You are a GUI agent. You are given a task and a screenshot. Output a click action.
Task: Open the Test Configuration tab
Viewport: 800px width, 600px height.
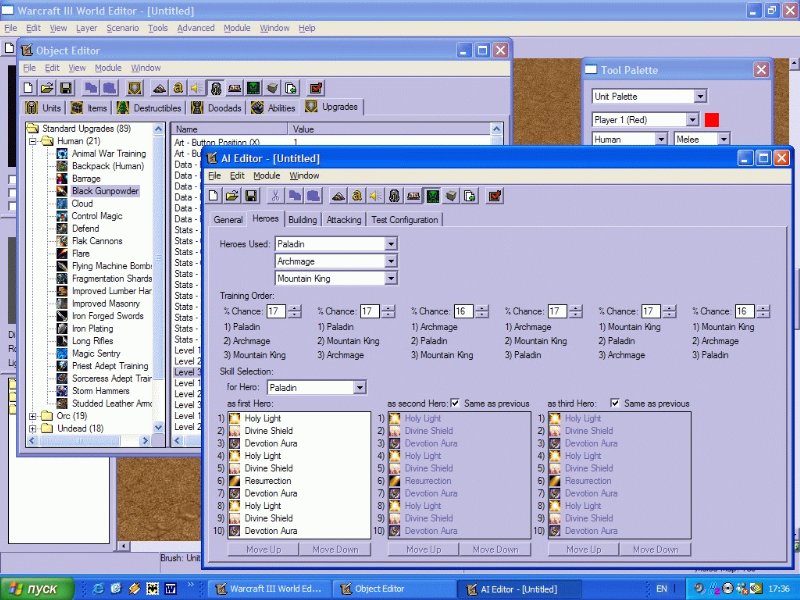pos(405,220)
